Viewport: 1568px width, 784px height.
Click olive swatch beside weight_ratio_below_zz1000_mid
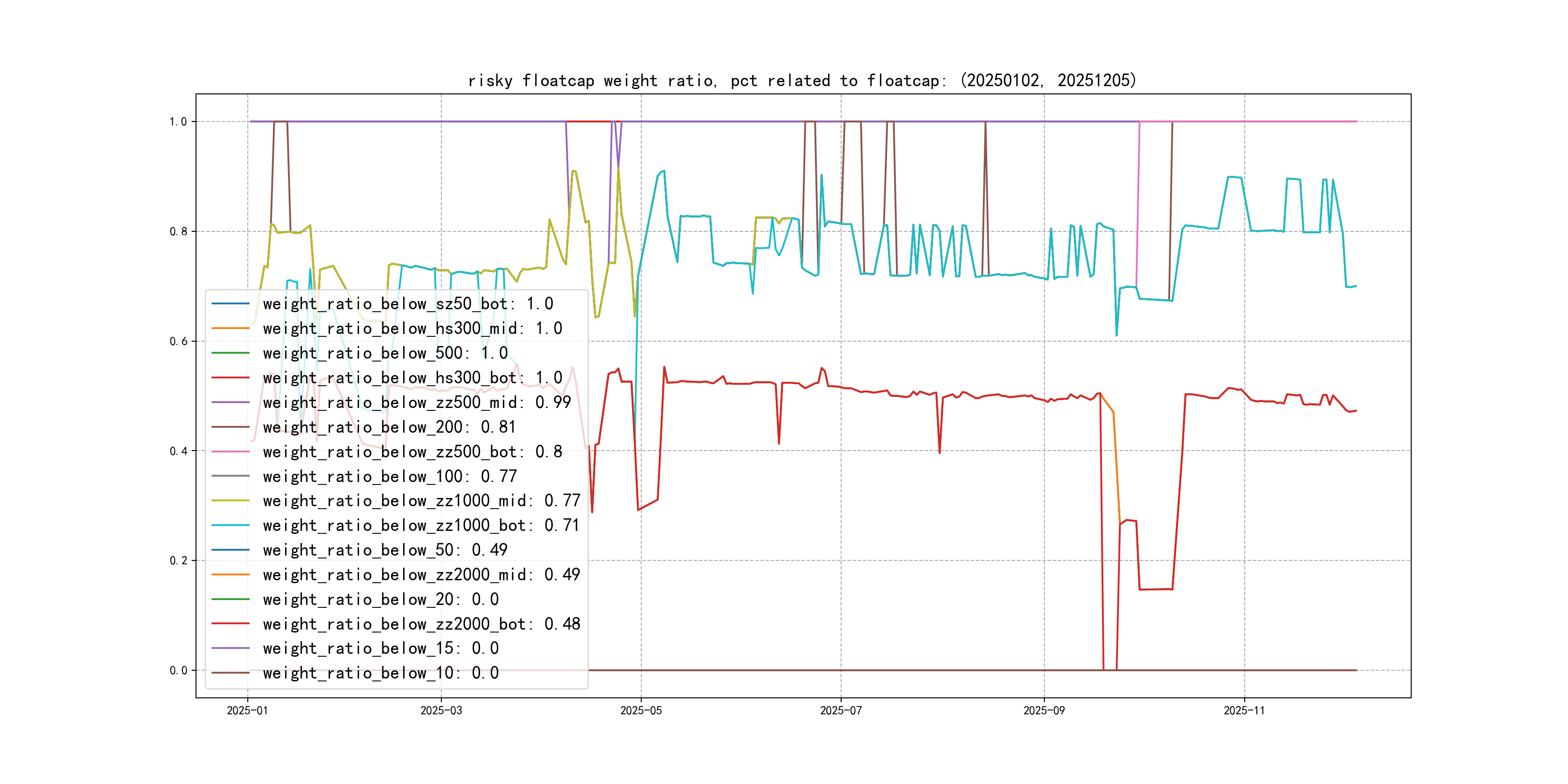click(x=230, y=501)
